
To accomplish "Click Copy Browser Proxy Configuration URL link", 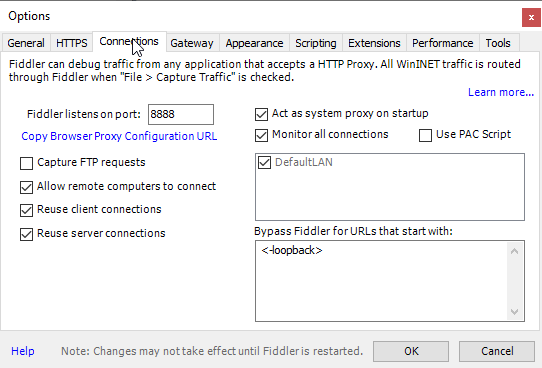I will (119, 136).
